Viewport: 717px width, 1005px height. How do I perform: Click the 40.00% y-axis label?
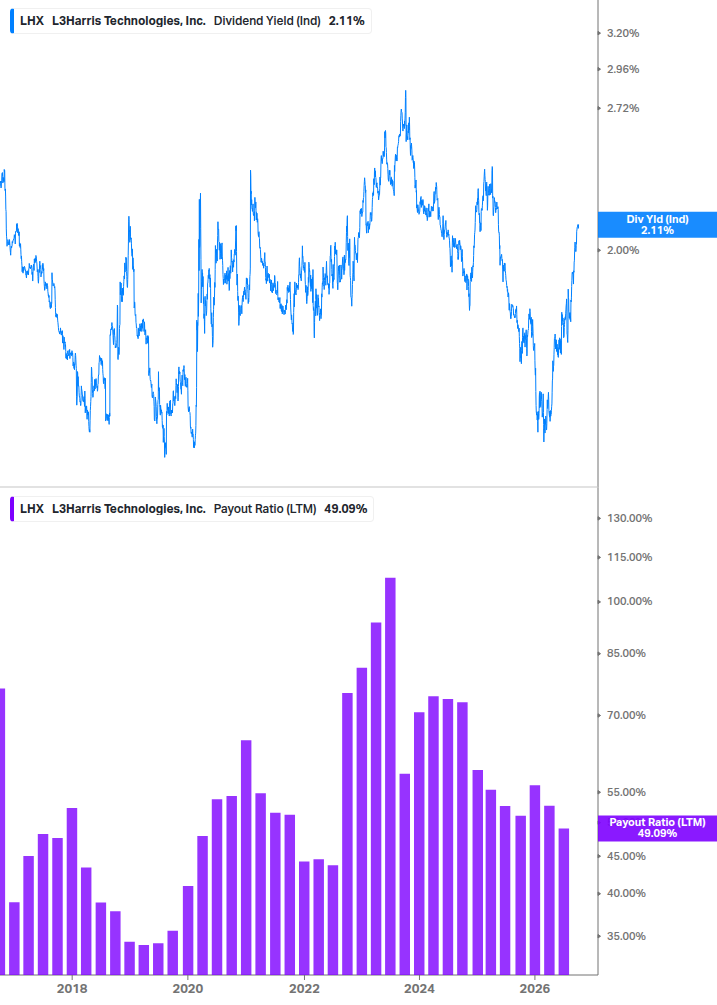pyautogui.click(x=626, y=893)
